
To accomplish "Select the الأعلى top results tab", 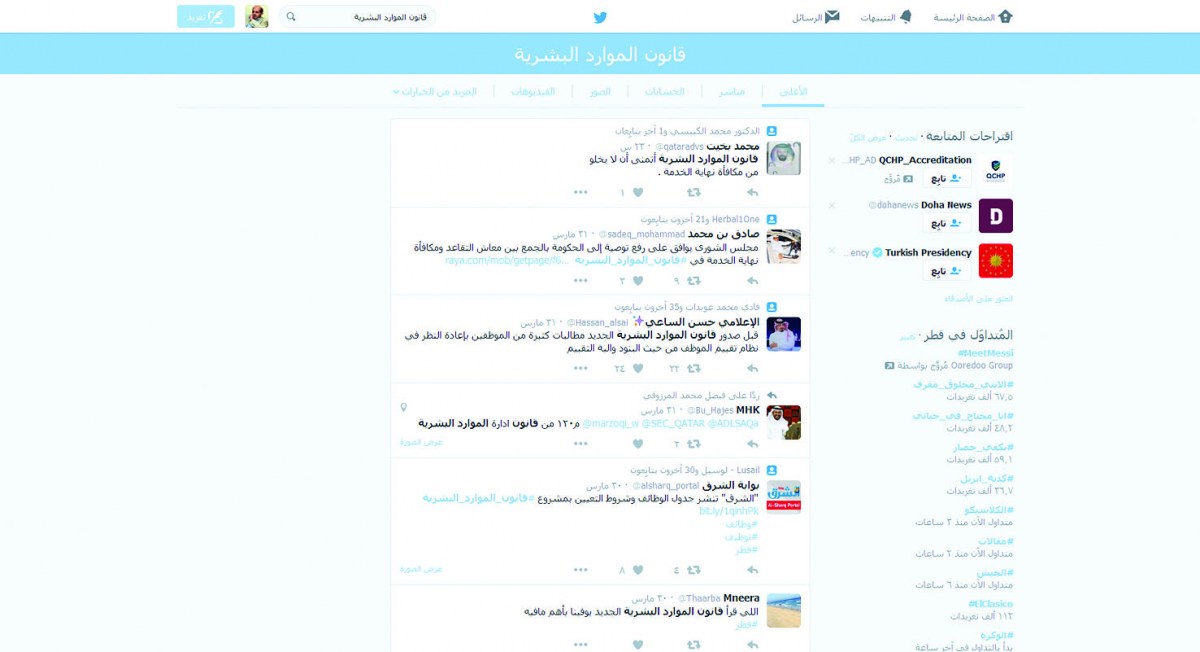I will (793, 91).
